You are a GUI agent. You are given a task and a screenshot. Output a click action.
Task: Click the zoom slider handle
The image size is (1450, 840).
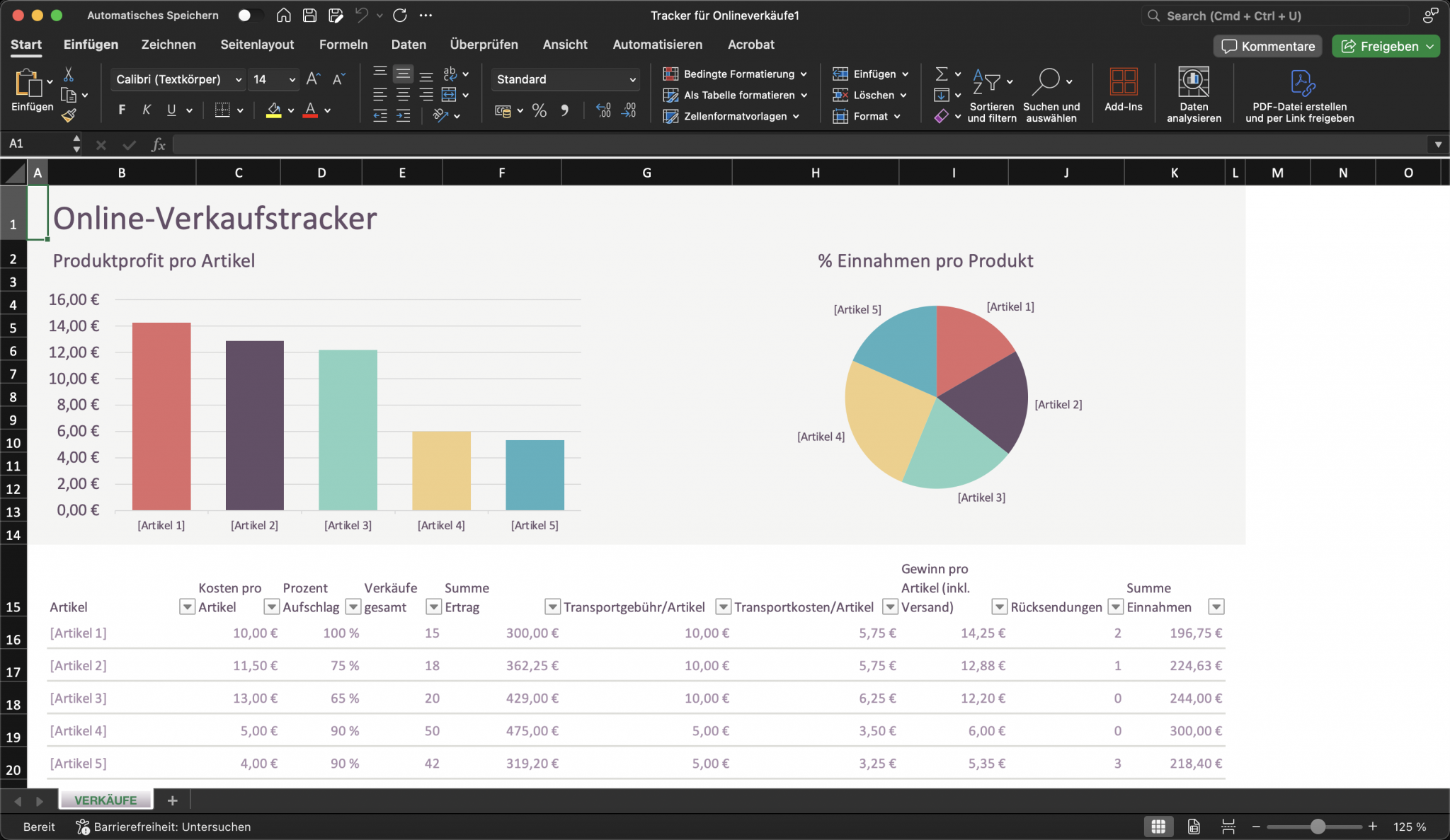[1317, 827]
